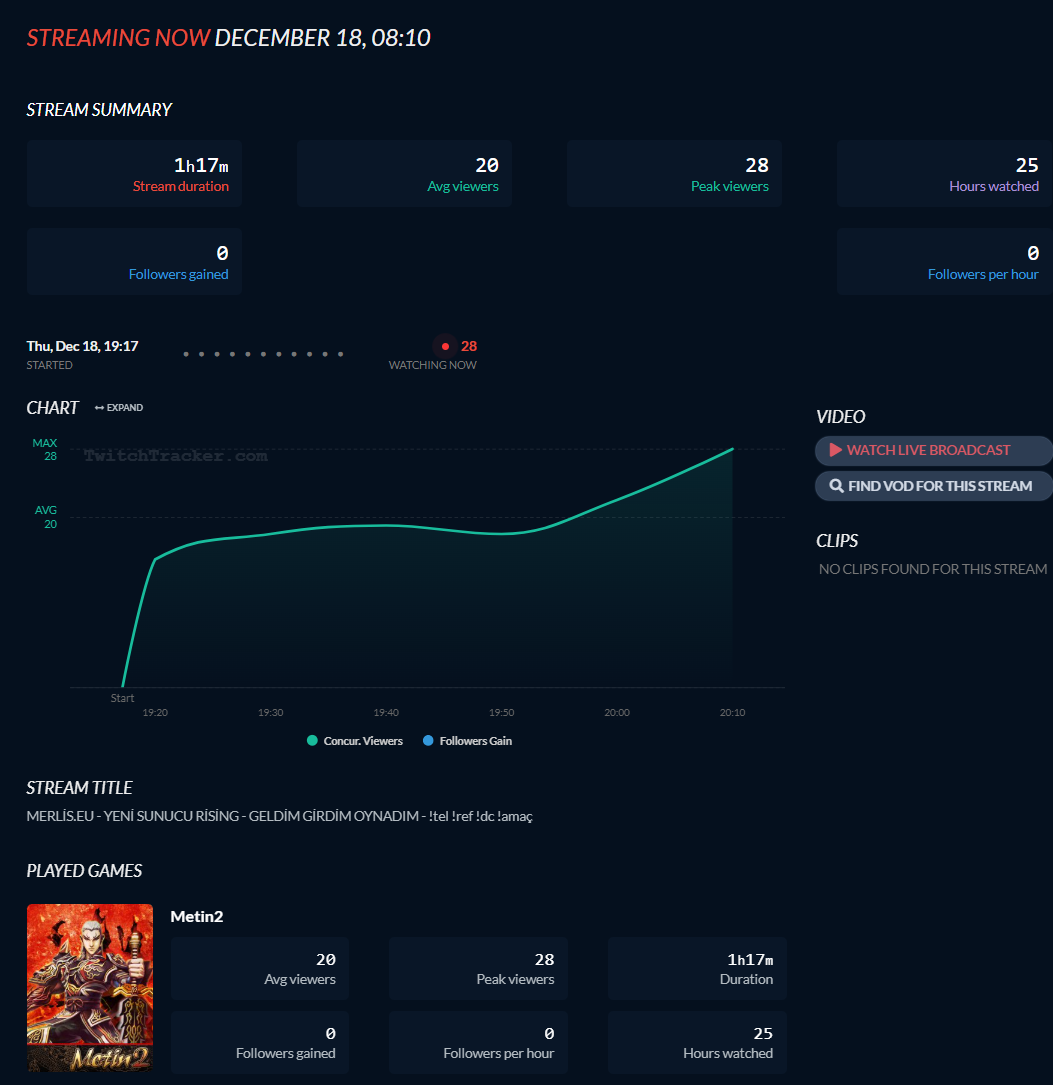Select the Stream duration stat card
This screenshot has height=1085, width=1053.
click(134, 174)
